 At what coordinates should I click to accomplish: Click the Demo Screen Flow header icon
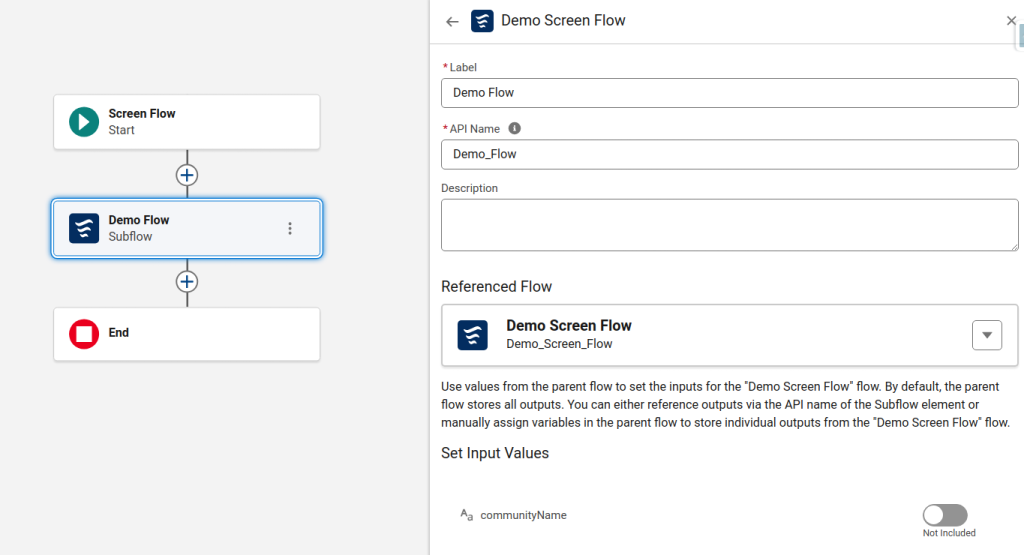[x=482, y=21]
